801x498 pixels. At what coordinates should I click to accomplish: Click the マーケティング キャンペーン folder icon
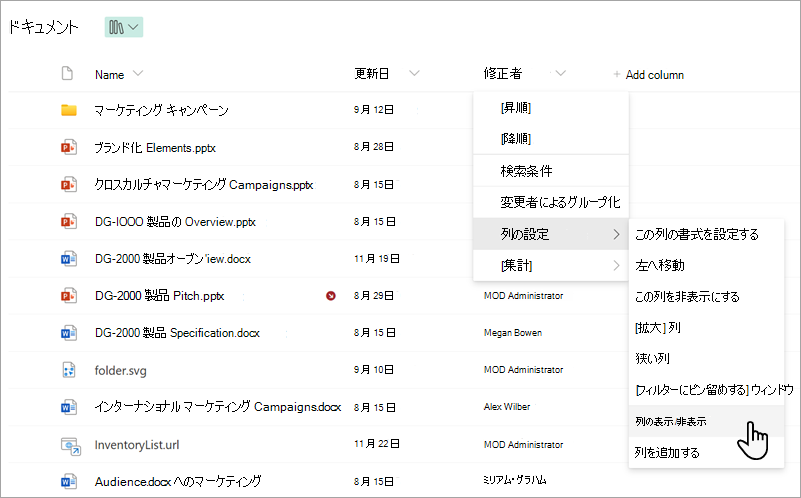point(69,110)
